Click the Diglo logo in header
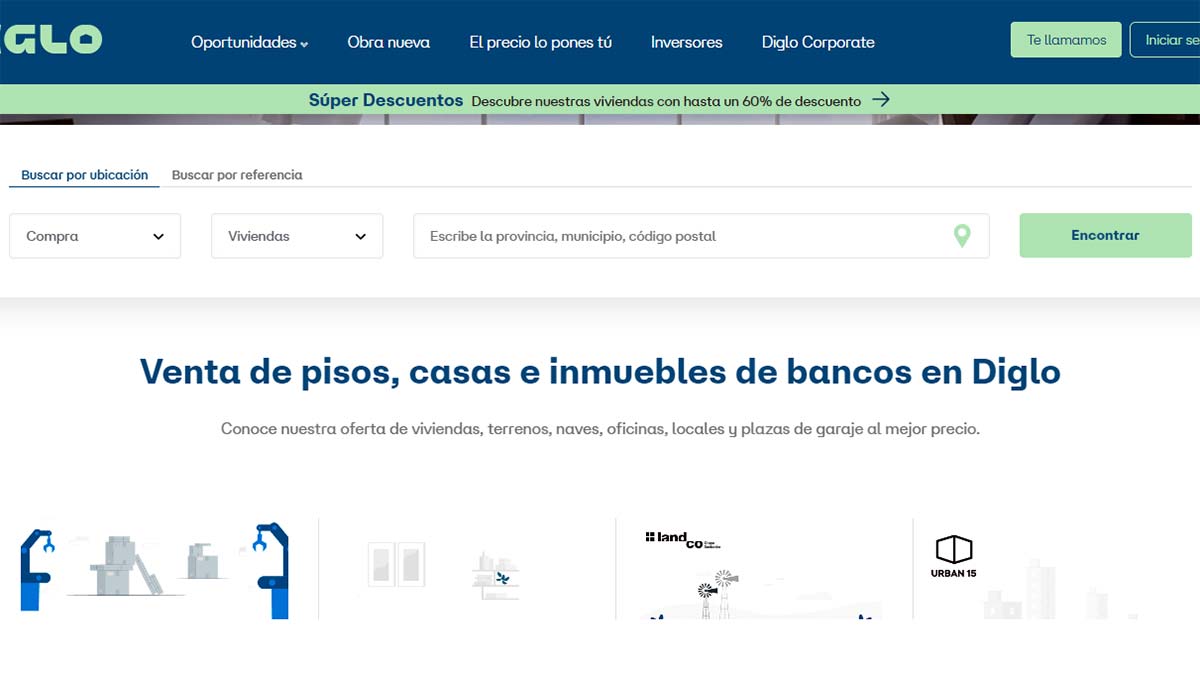The width and height of the screenshot is (1200, 675). coord(50,40)
